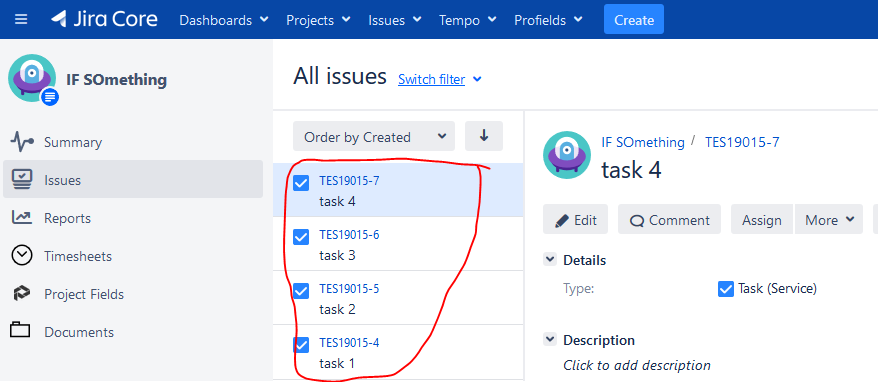Open Timesheets via its clock icon
This screenshot has height=382, width=878.
click(22, 256)
